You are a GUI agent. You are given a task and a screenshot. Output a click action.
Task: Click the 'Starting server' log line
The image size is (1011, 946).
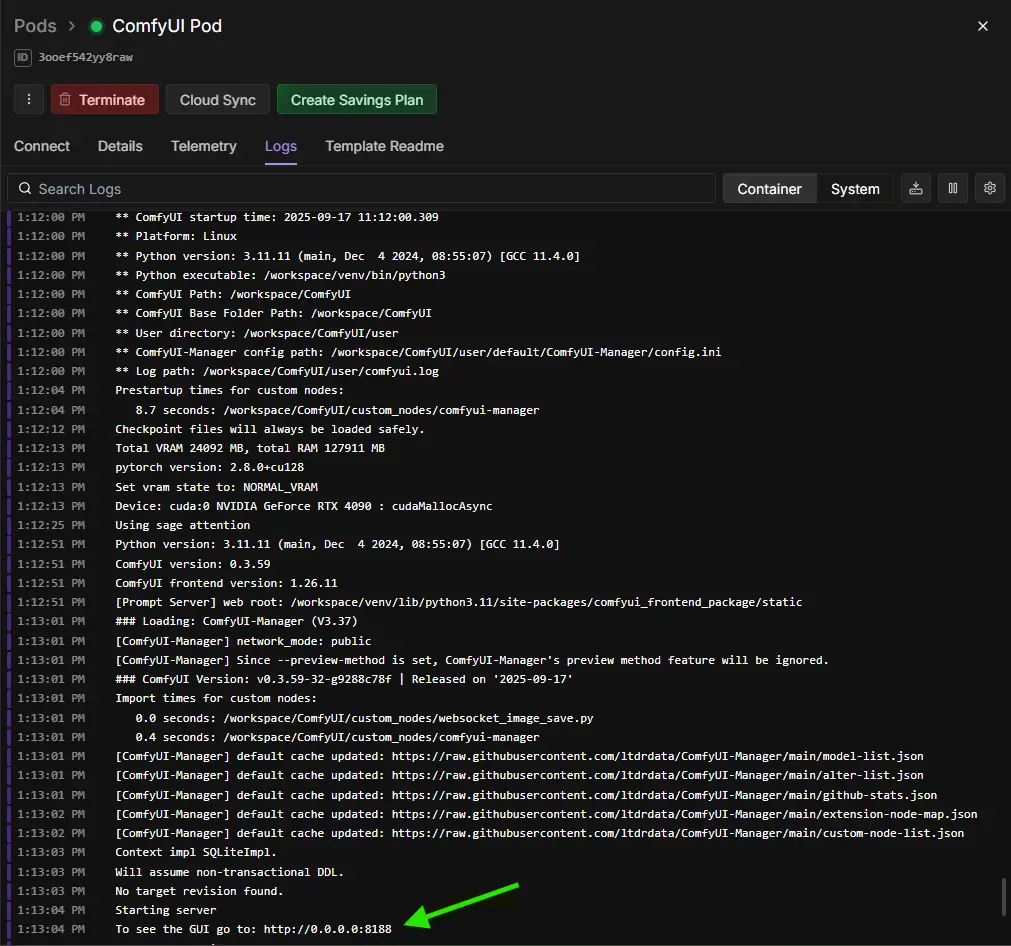[166, 910]
